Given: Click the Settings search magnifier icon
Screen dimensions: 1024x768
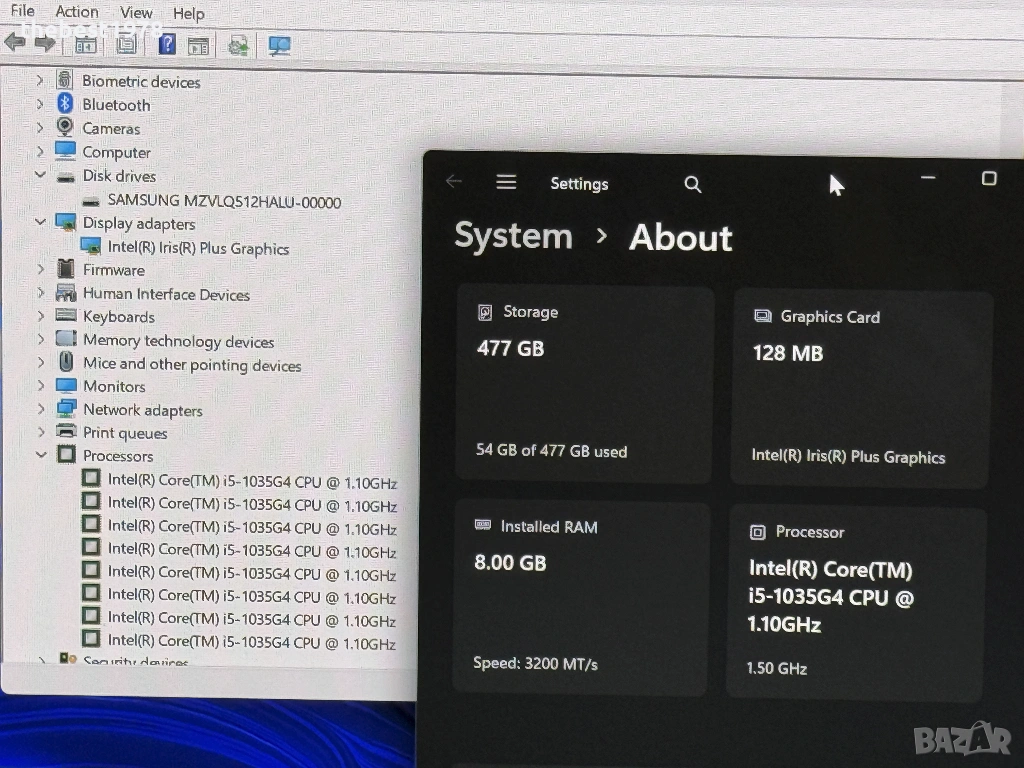Looking at the screenshot, I should pos(692,184).
